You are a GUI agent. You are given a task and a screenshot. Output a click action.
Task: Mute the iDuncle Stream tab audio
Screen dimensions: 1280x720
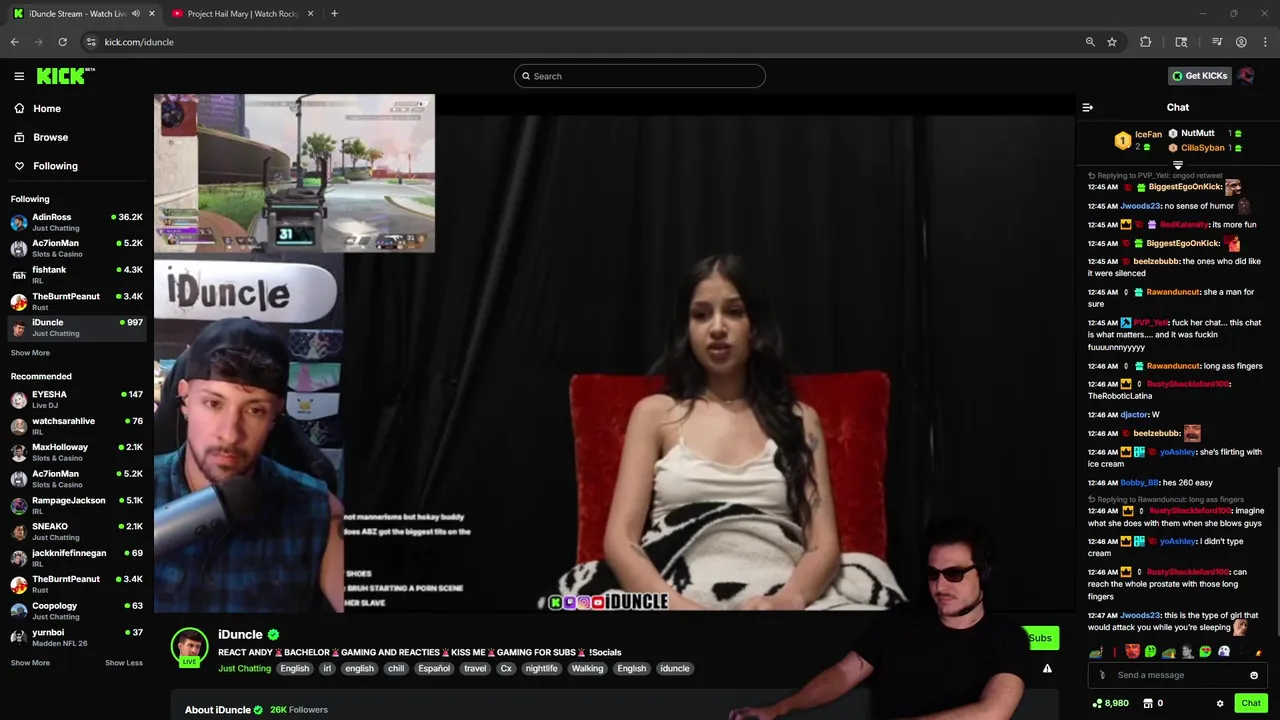(x=136, y=14)
